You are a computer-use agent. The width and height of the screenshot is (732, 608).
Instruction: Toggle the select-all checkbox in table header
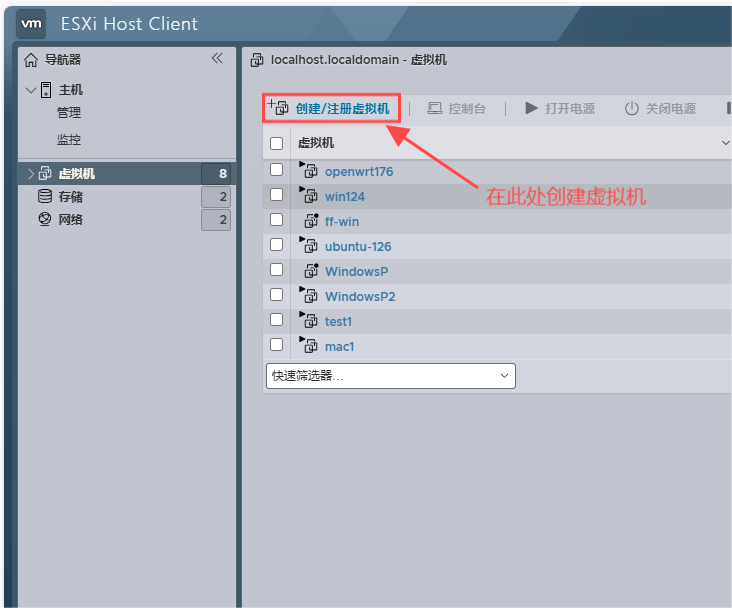(276, 143)
